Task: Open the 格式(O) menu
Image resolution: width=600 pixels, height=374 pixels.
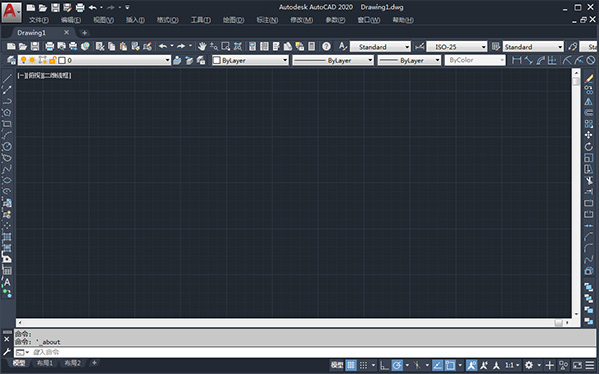Action: [168, 20]
